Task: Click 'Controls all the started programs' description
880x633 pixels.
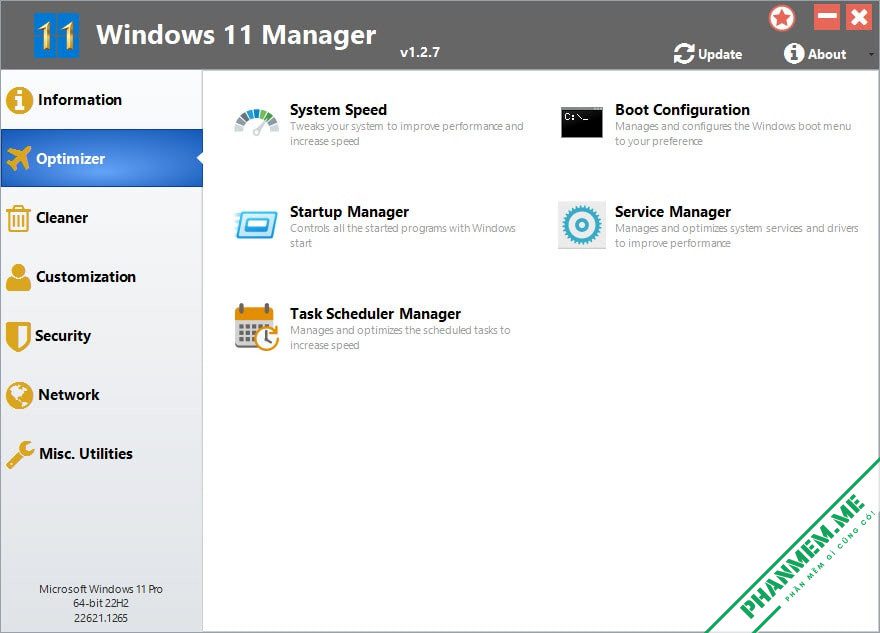Action: click(402, 236)
